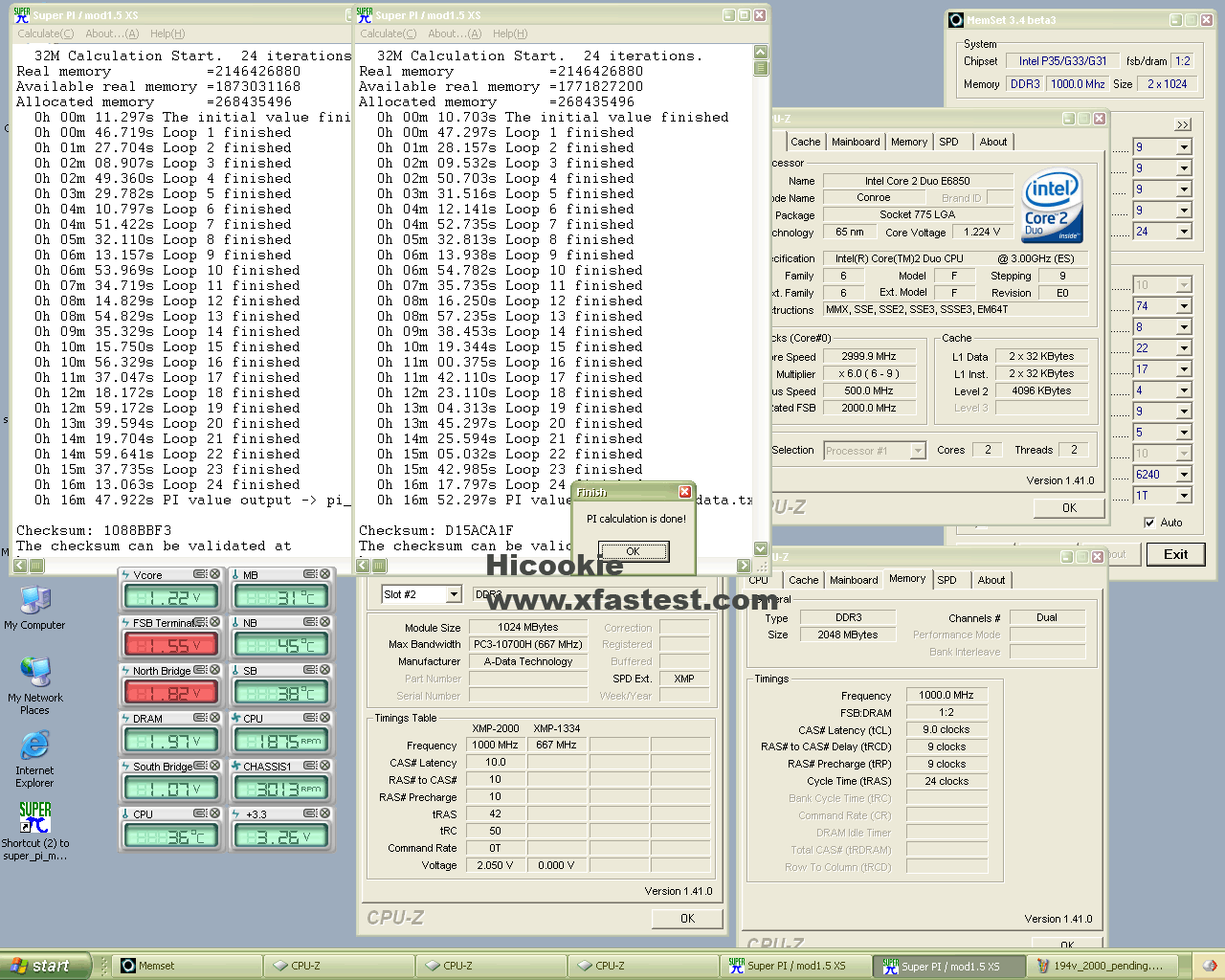
Task: Open the Processor #1 selection dropdown
Action: 918,451
